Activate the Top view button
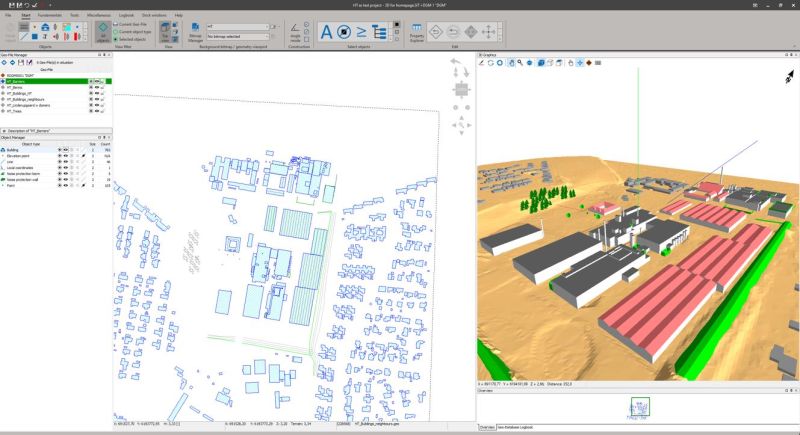Viewport: 800px width, 435px height. [x=165, y=32]
